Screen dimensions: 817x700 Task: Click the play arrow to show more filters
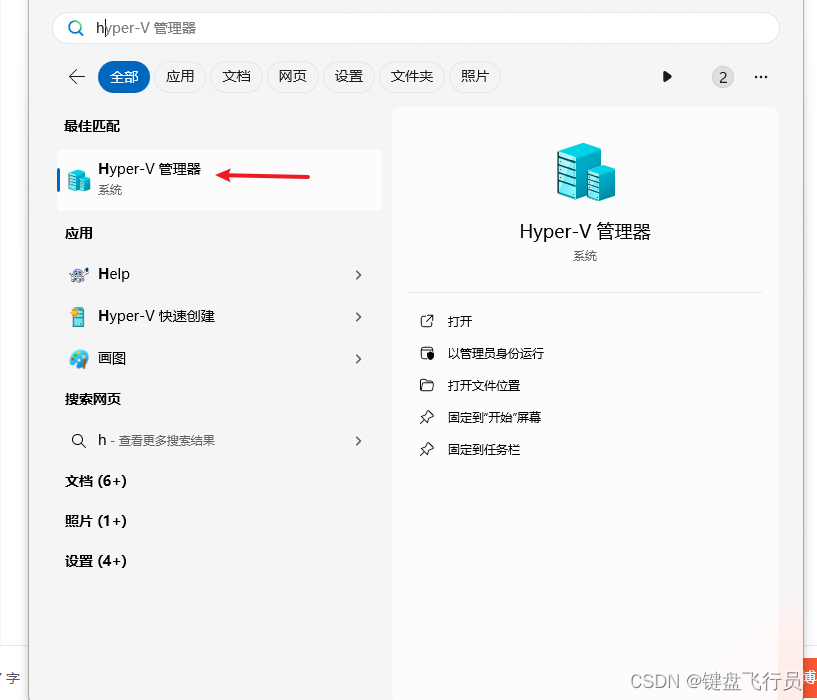(667, 77)
